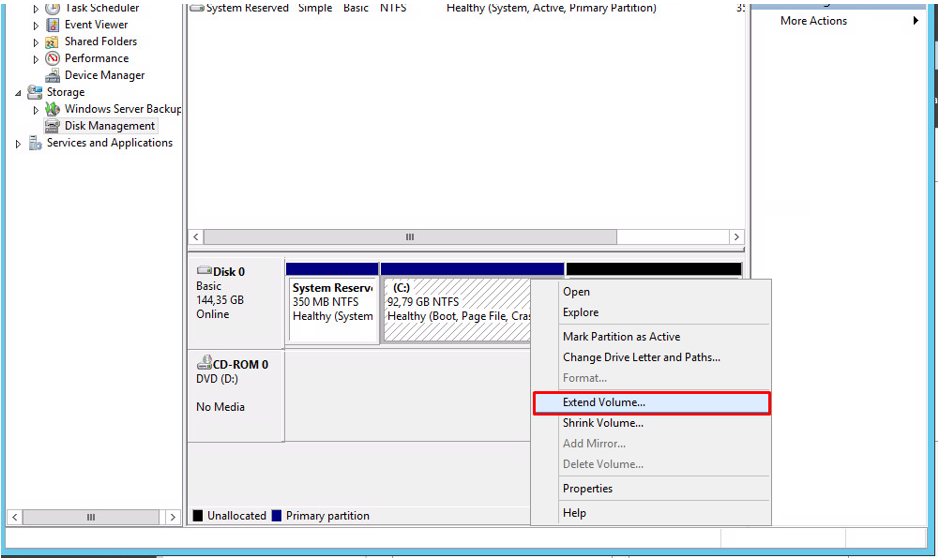Click the Services and Applications icon

[x=35, y=143]
